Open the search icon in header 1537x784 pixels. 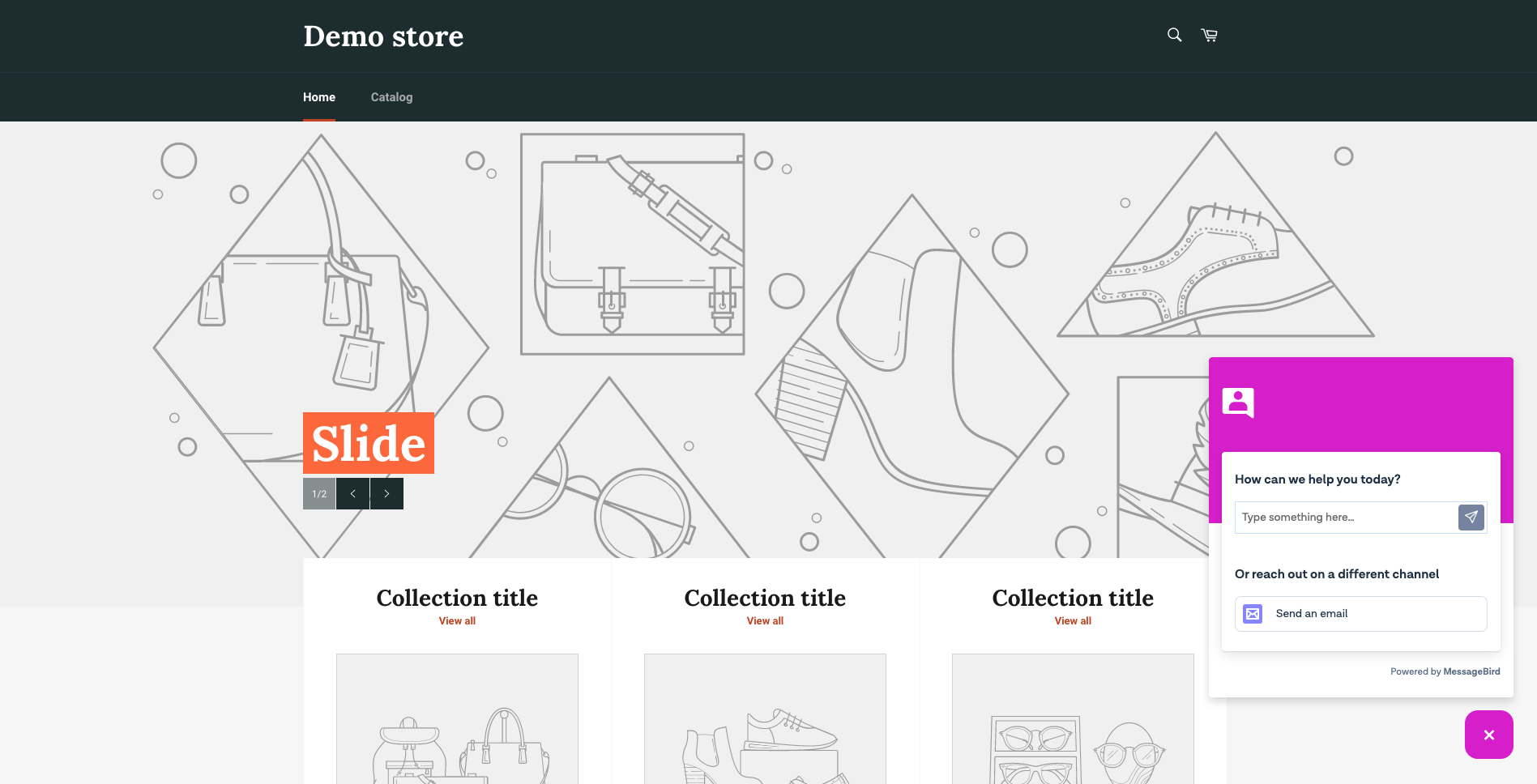point(1174,35)
